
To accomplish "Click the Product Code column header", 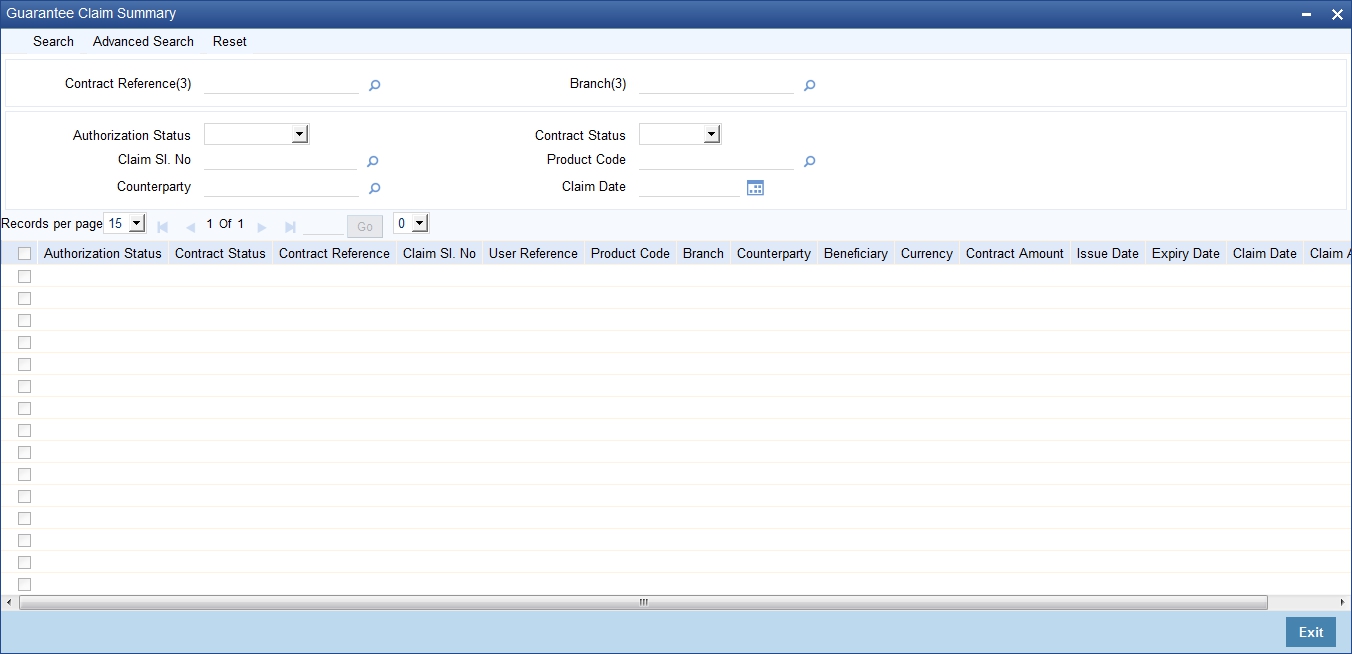I will tap(630, 254).
